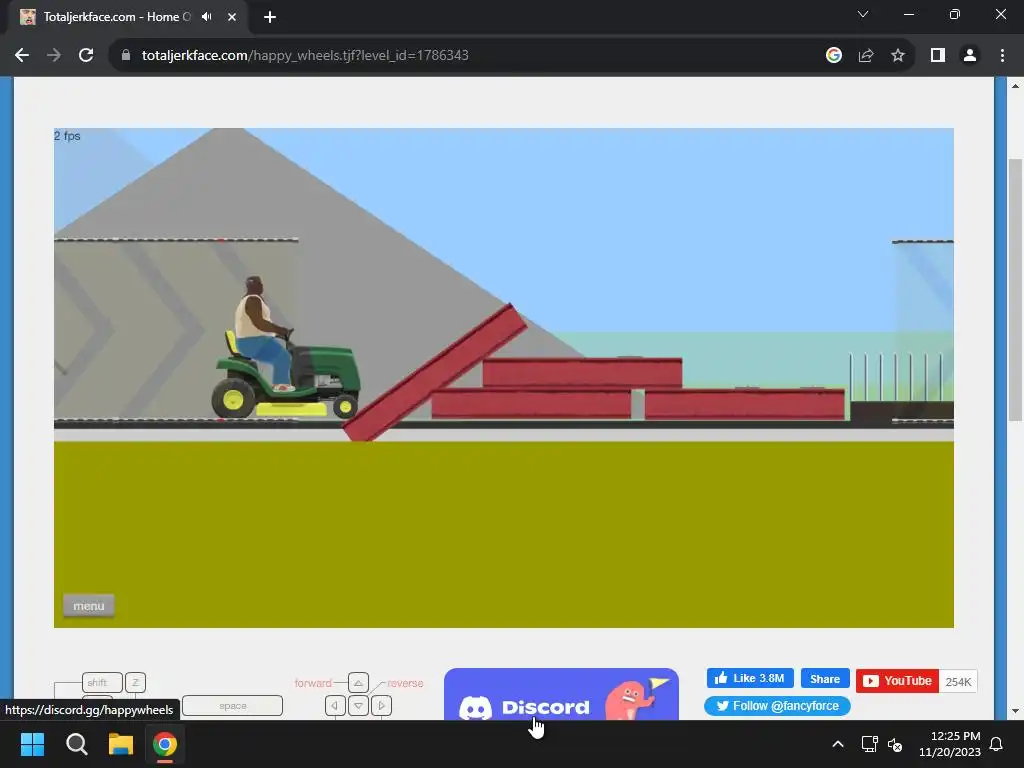
Task: Click the scrollbar down arrow
Action: (1016, 711)
